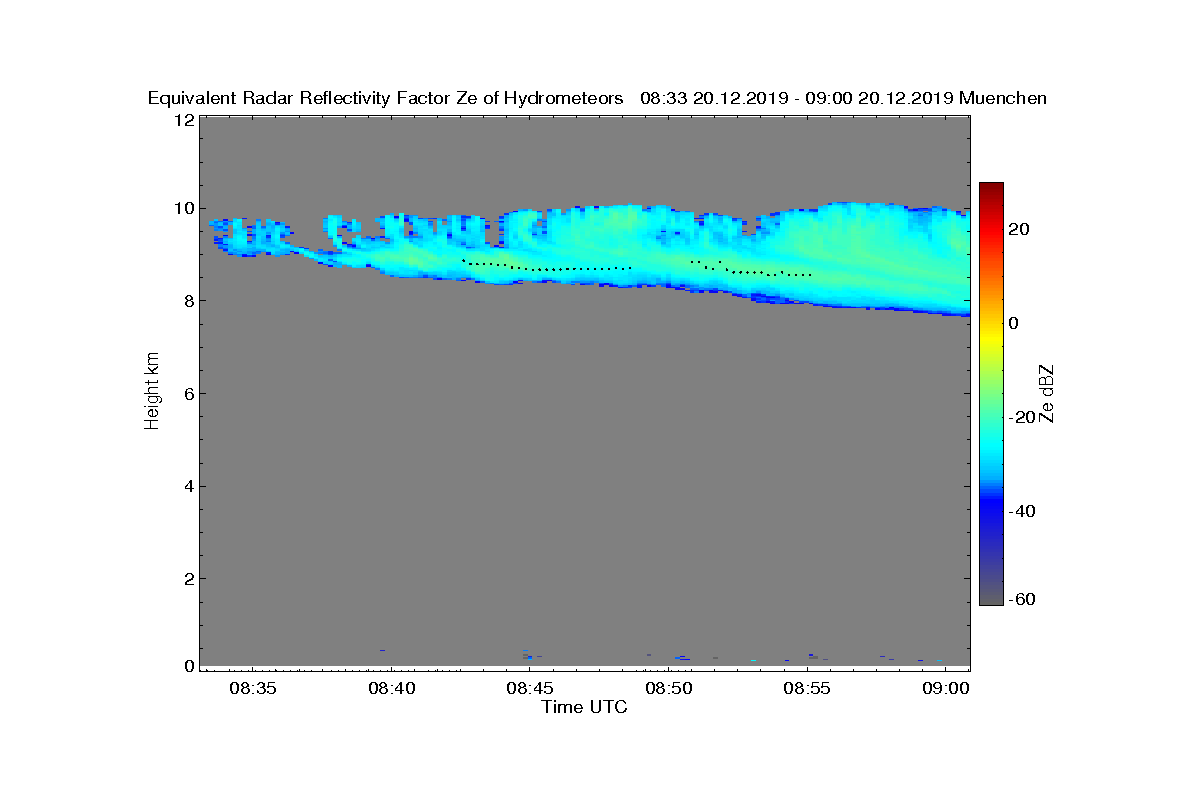Click the 08:50 time tick label
The height and width of the screenshot is (800, 1200).
[668, 688]
